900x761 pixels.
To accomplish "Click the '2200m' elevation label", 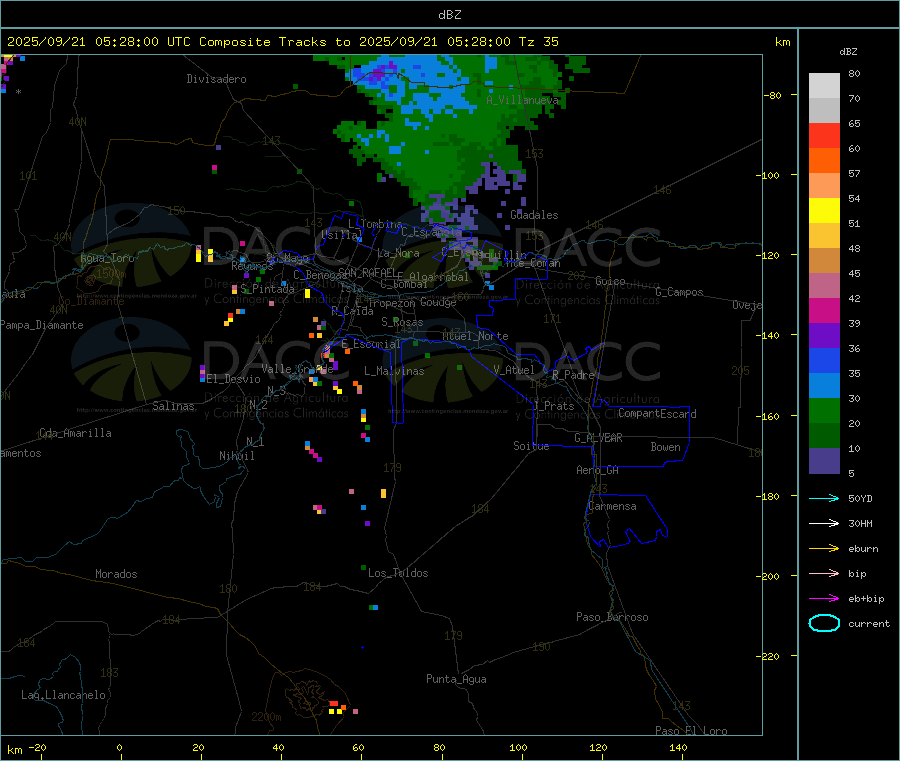I will (266, 717).
